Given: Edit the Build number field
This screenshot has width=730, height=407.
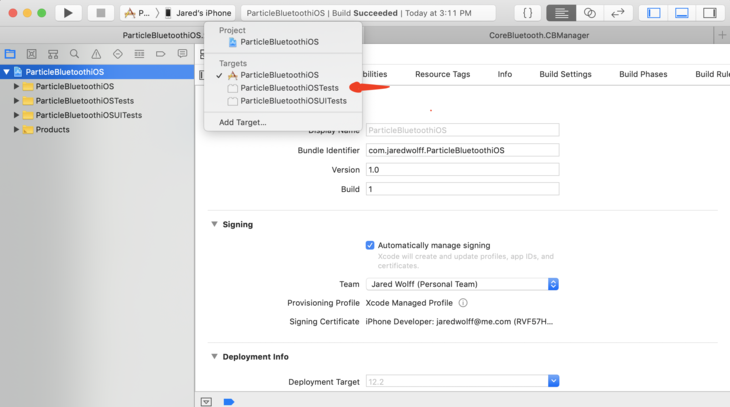Looking at the screenshot, I should click(462, 189).
